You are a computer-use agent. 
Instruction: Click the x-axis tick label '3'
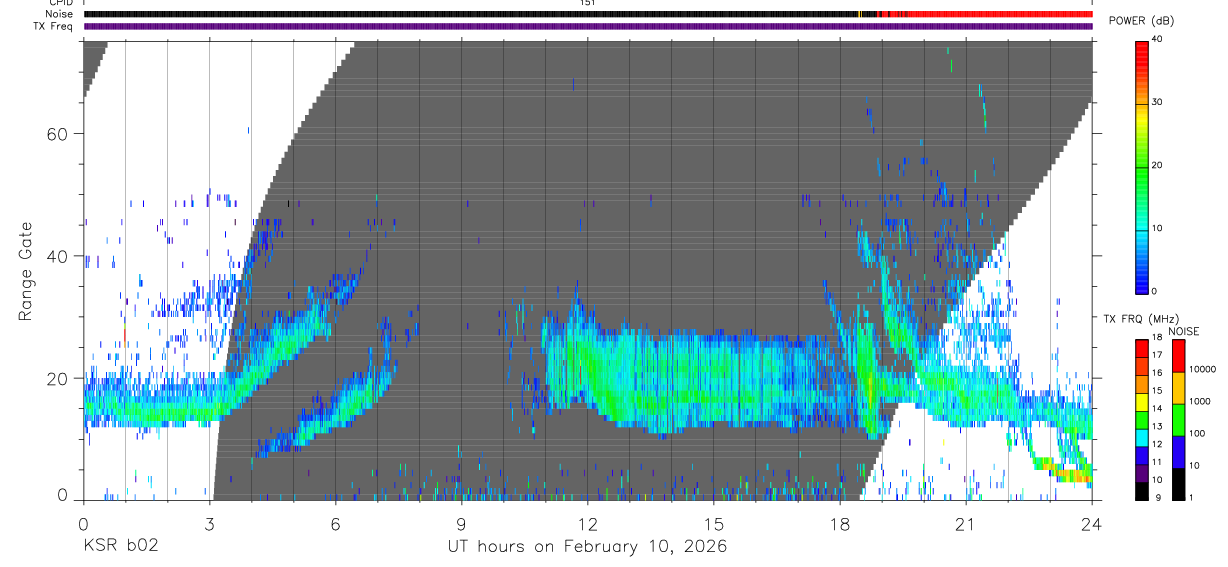coord(209,525)
